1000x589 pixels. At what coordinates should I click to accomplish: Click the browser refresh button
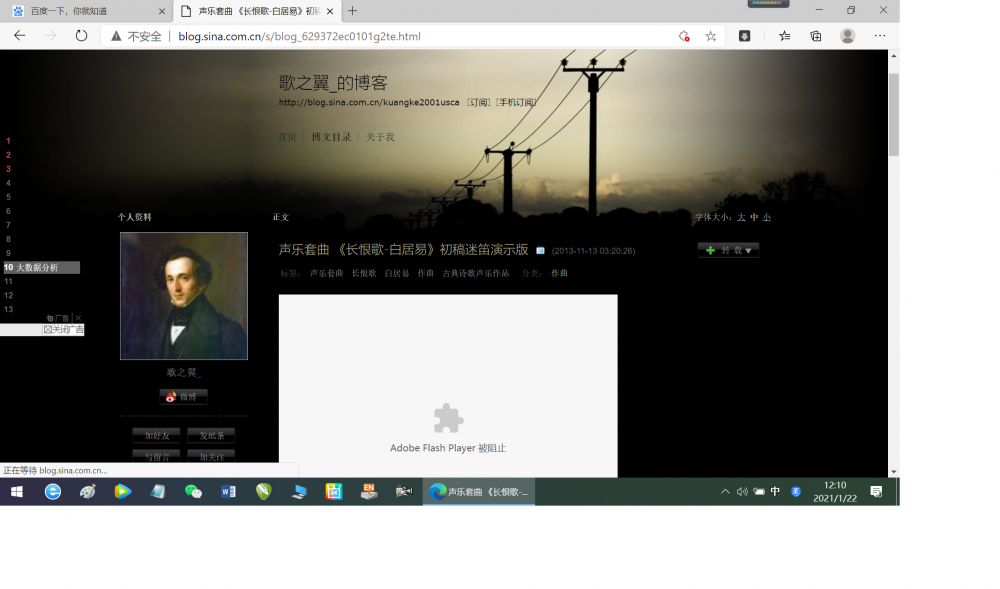pos(82,35)
